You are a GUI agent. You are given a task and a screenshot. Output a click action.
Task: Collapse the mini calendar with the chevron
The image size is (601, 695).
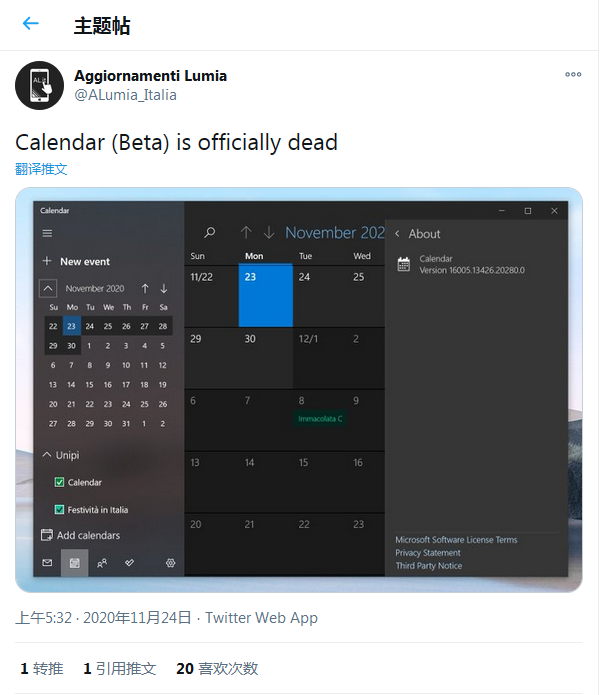(x=48, y=289)
